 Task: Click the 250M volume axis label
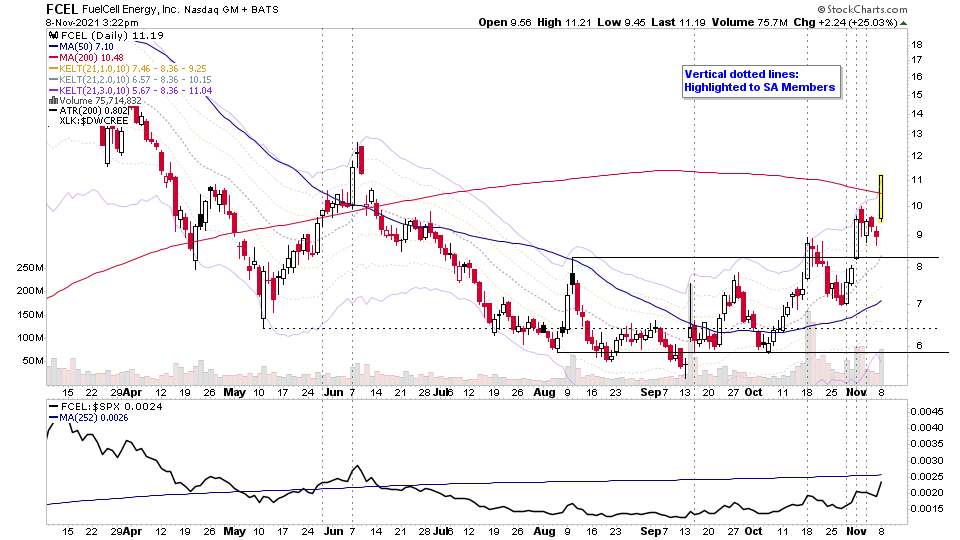coord(30,268)
